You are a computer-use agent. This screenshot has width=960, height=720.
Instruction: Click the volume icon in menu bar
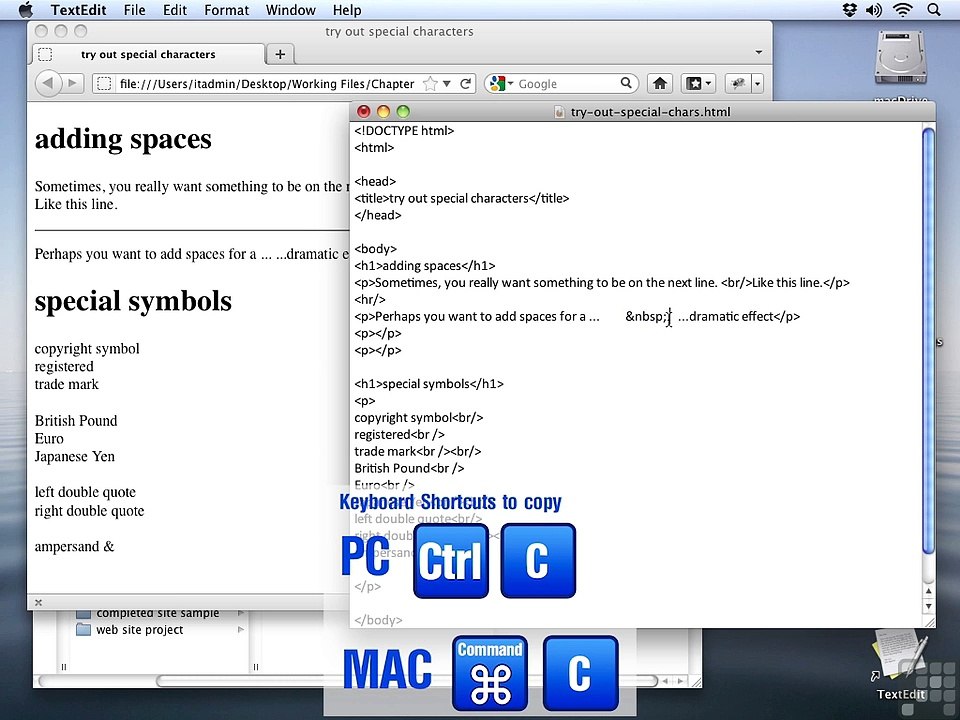click(874, 10)
